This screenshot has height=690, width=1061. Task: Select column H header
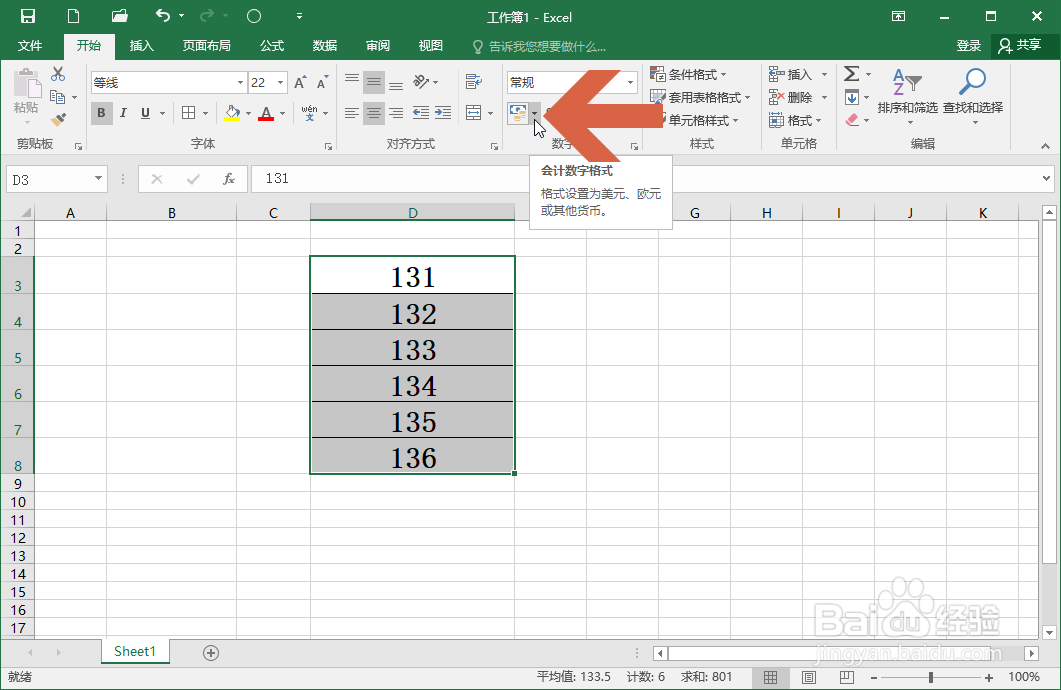(767, 212)
